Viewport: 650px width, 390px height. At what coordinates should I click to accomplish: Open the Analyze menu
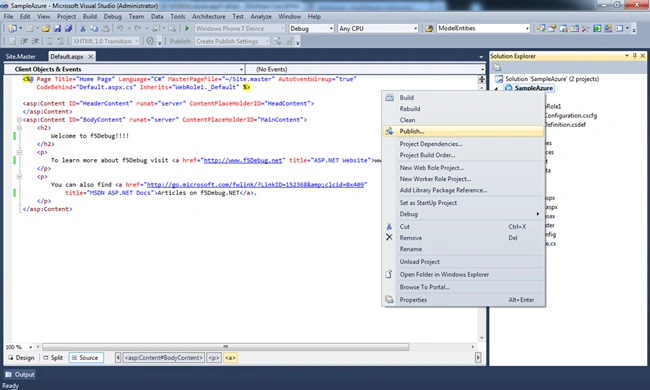tap(261, 17)
